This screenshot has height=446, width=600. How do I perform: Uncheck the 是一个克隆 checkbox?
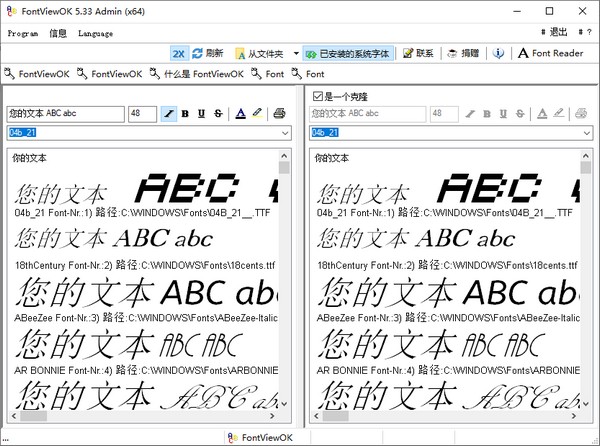[x=318, y=96]
